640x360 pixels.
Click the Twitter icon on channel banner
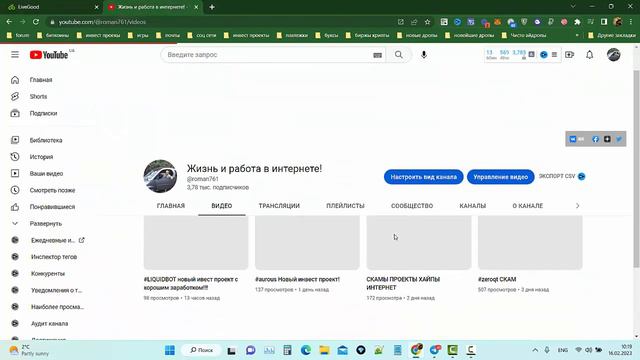click(x=619, y=139)
